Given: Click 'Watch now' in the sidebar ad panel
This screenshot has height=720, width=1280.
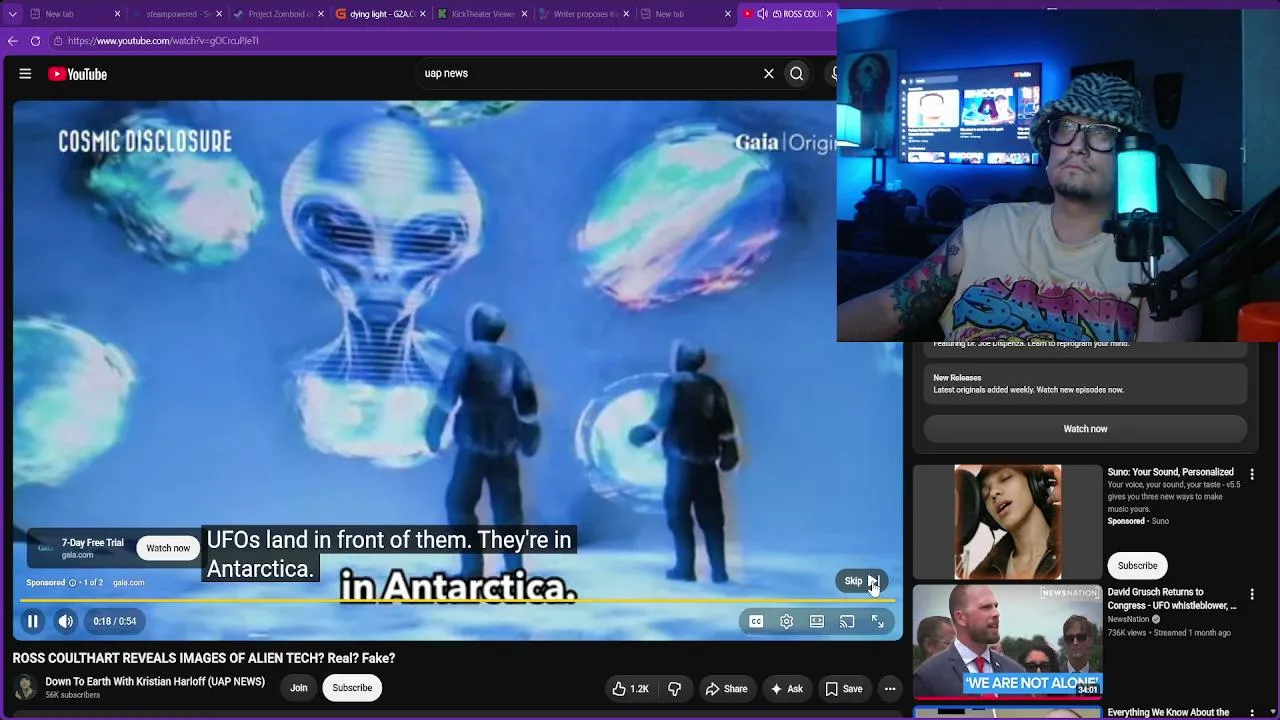Looking at the screenshot, I should [1085, 429].
